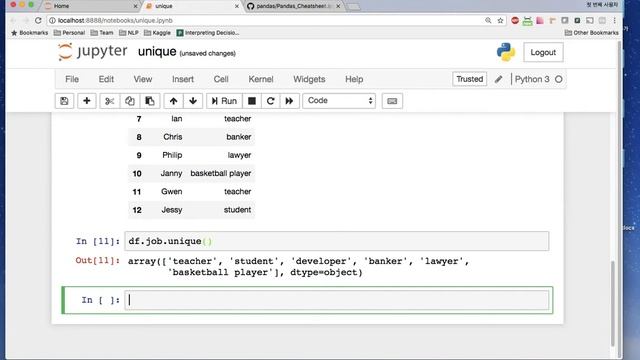Click the Python logo icon
Viewport: 640px width, 360px height.
point(506,52)
